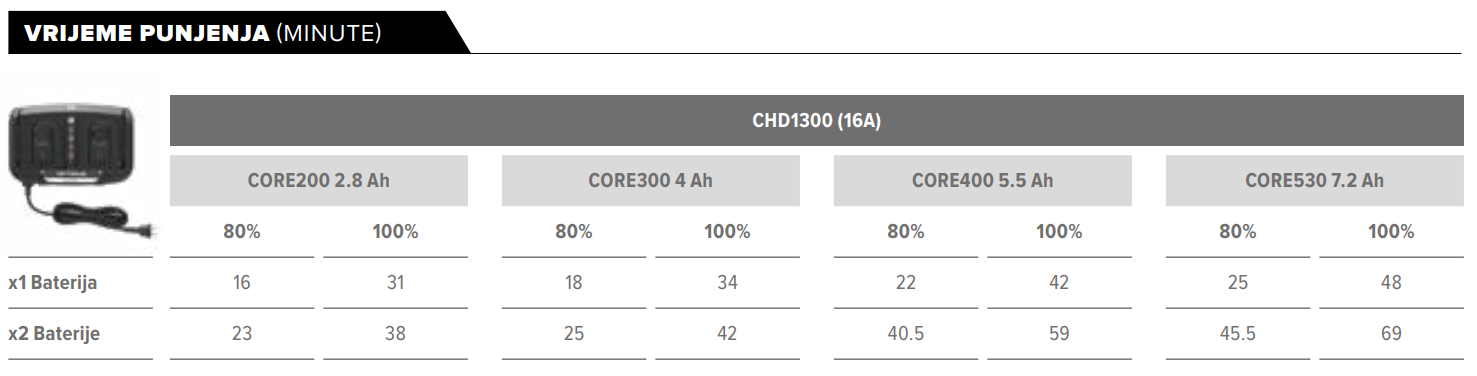Click the 80% subheader under CORE200
The image size is (1477, 376).
(x=242, y=232)
